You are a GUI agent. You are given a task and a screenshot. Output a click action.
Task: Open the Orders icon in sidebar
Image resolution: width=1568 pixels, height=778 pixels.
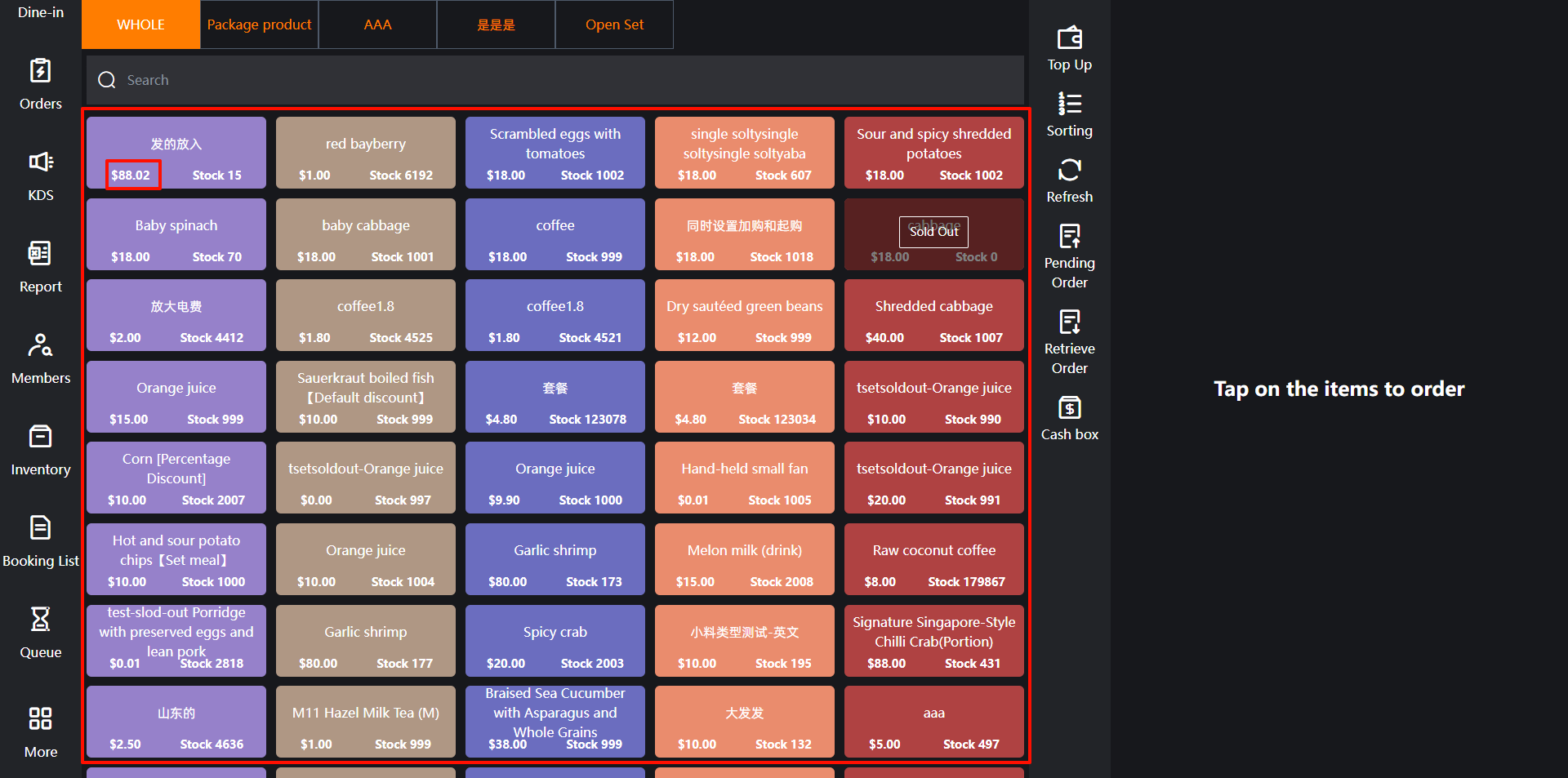pyautogui.click(x=40, y=72)
